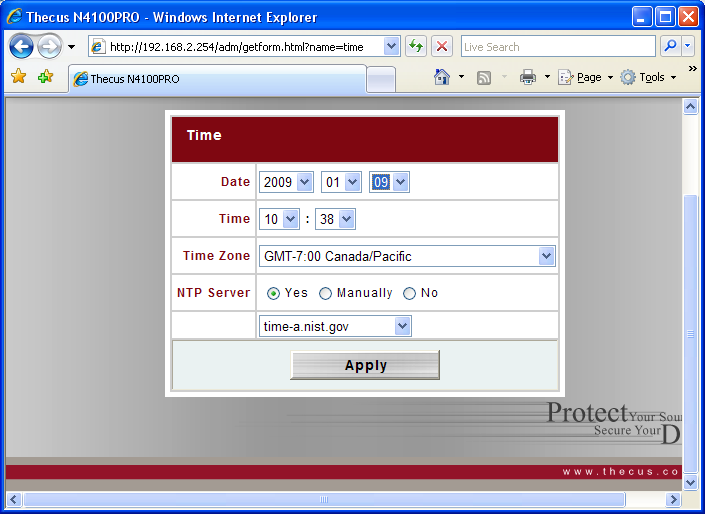Select the No NTP Server option

pyautogui.click(x=409, y=293)
